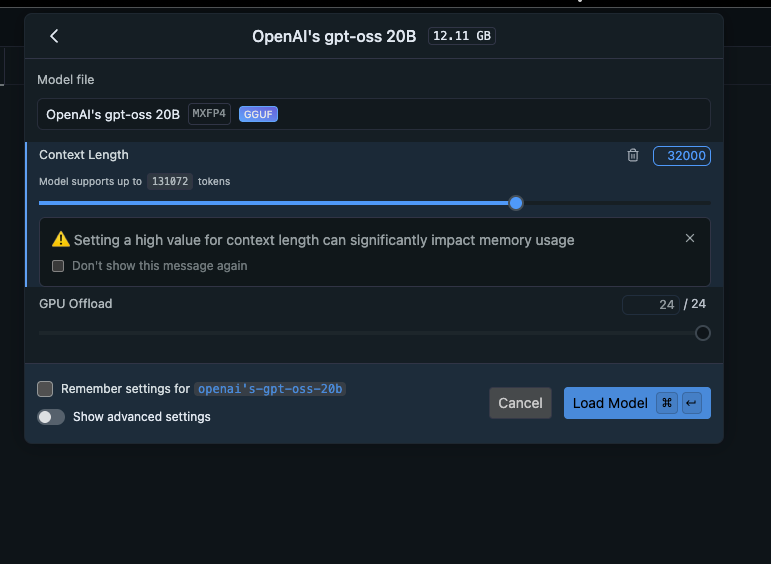Click the Context Length value field 32000

(682, 156)
